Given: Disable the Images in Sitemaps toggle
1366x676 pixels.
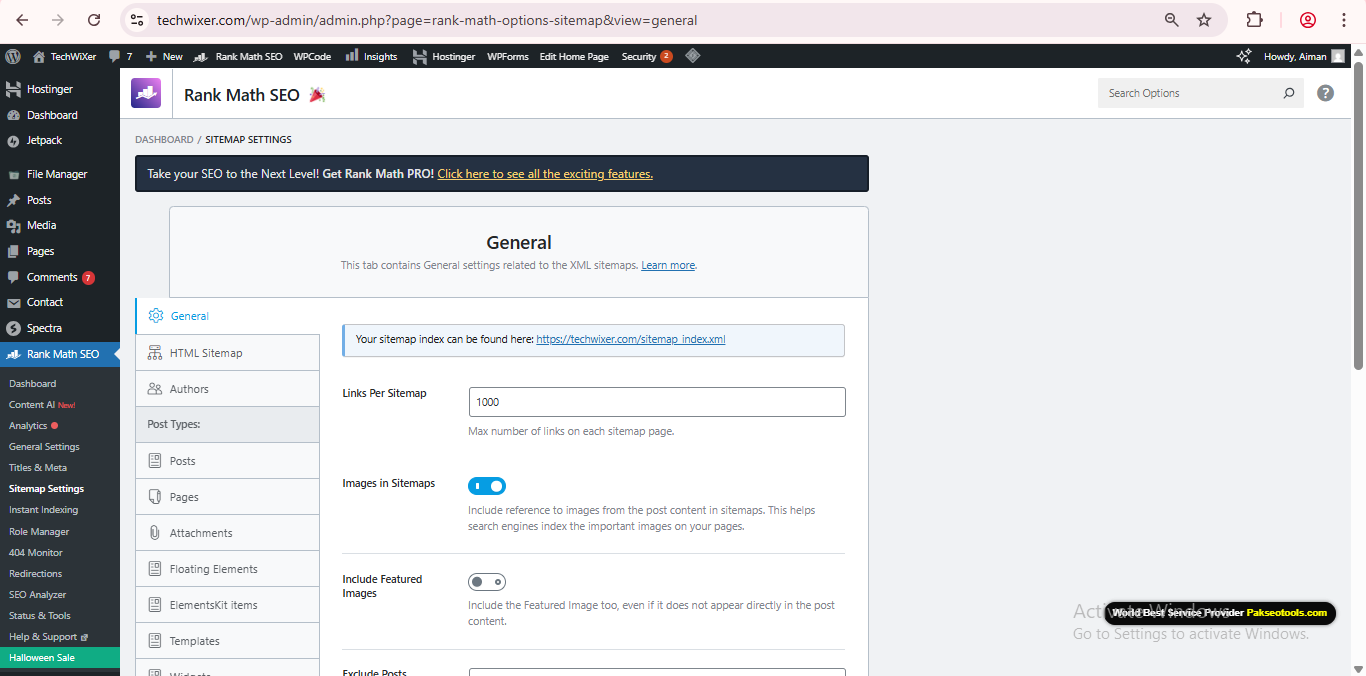Looking at the screenshot, I should (487, 486).
